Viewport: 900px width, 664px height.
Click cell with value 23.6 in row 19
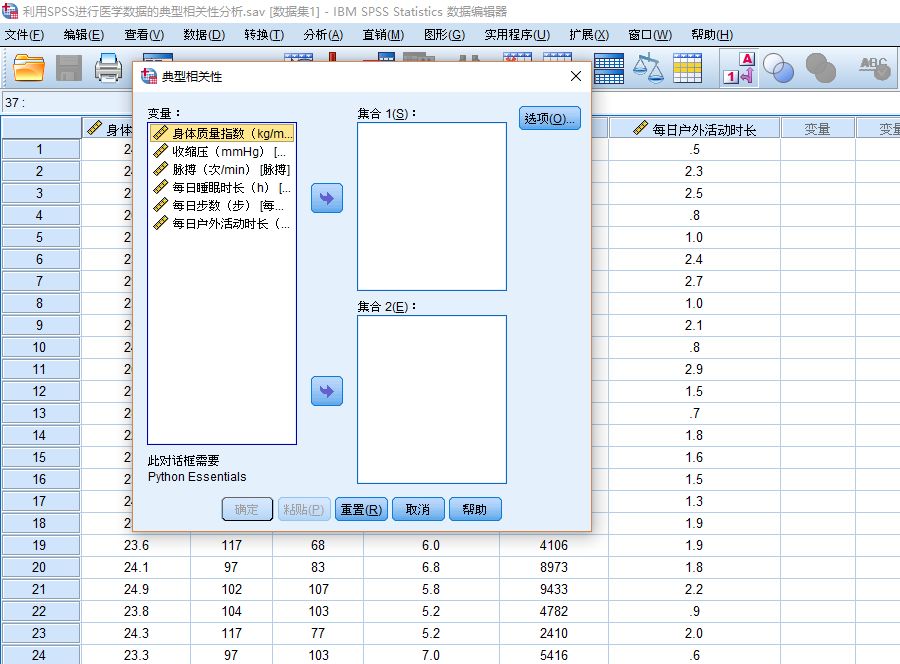136,545
